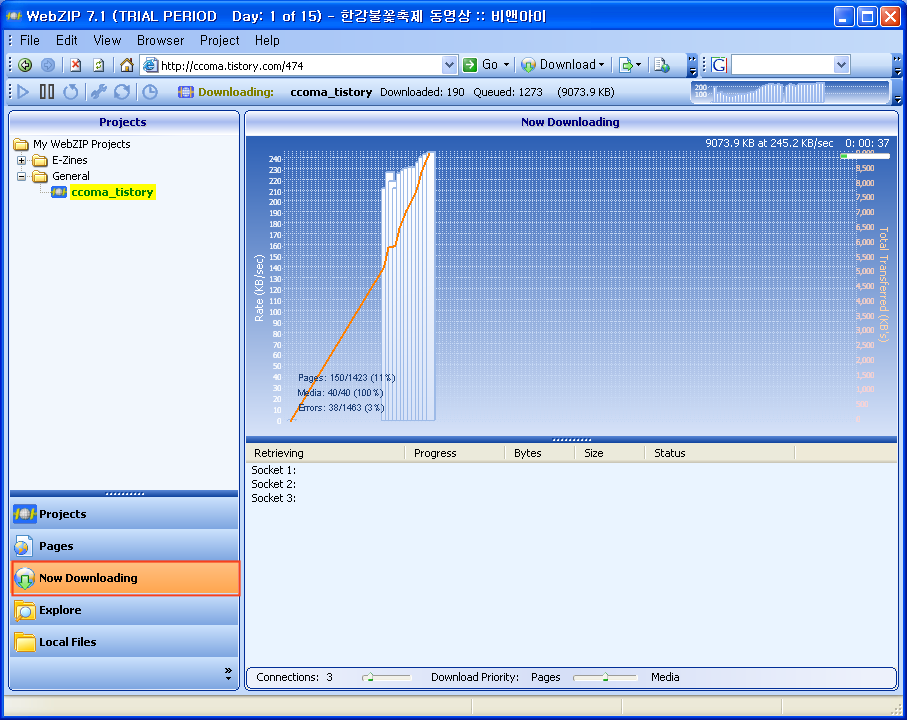Click the total progress bar on graph
The height and width of the screenshot is (720, 907).
(865, 156)
